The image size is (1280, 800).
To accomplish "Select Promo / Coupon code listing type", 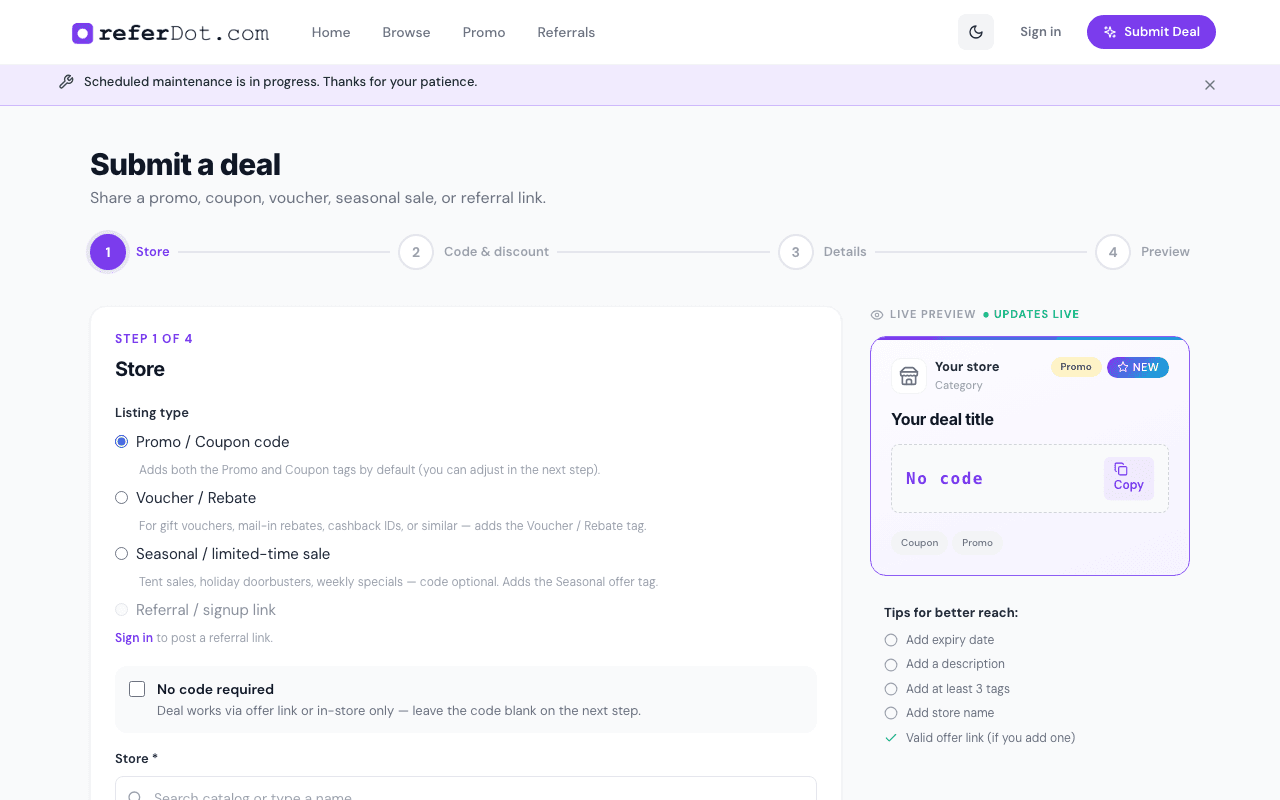I will [x=121, y=442].
